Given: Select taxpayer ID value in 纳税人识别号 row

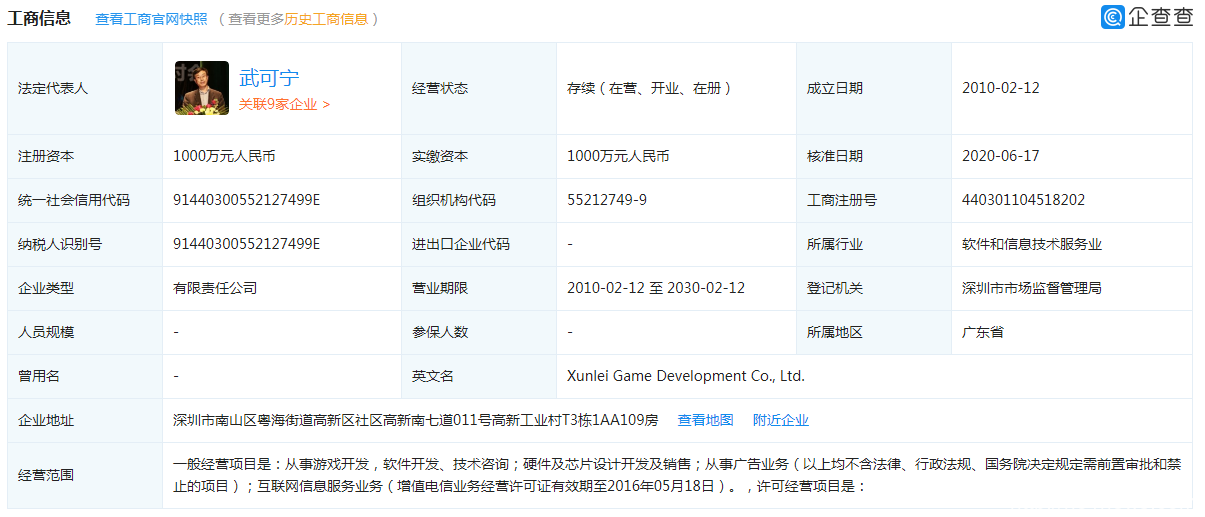Looking at the screenshot, I should tap(247, 244).
